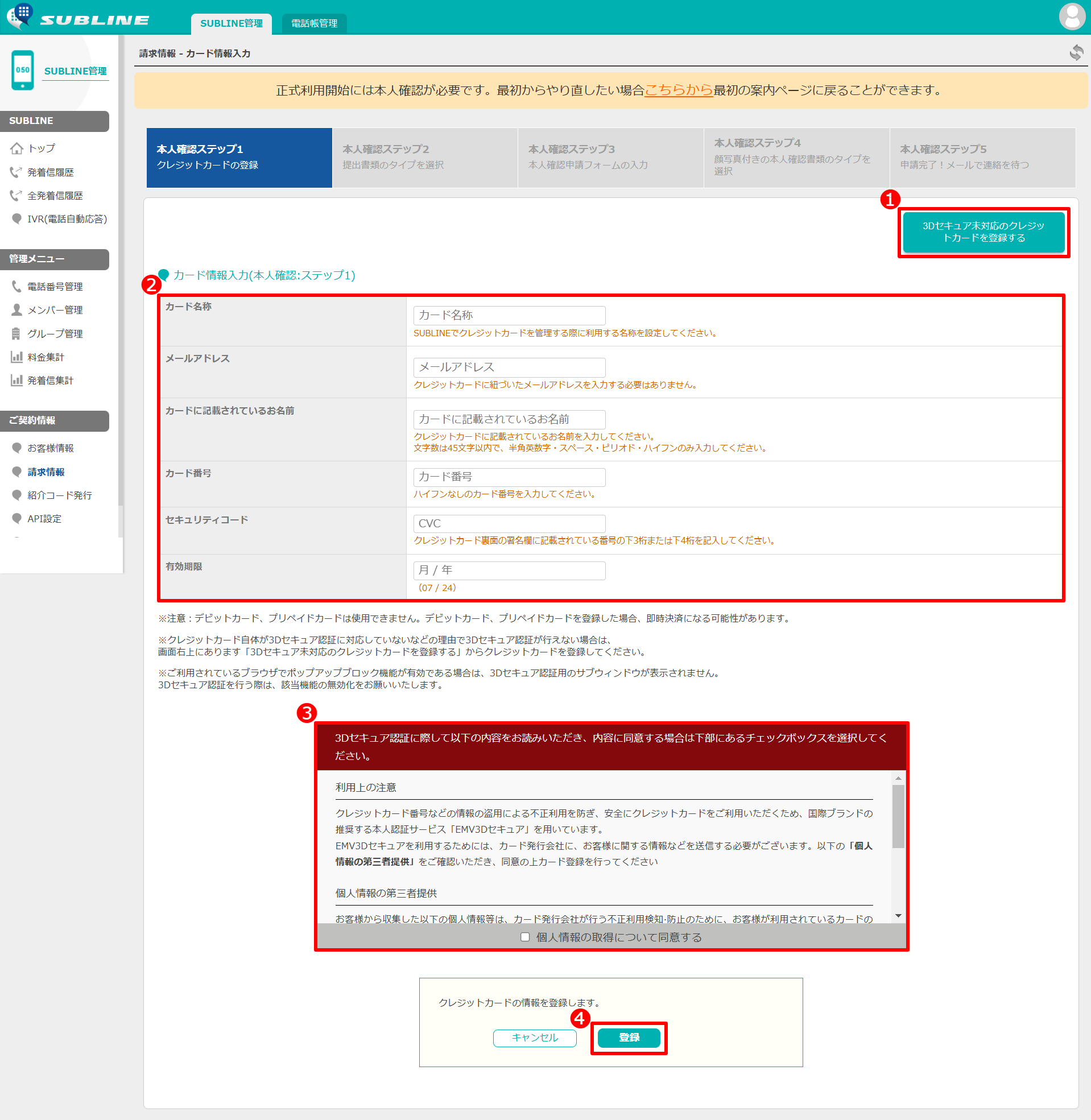Select 本人確認ステップ1 クレジットカードの登録 tab
The height and width of the screenshot is (1120, 1091).
pos(239,158)
